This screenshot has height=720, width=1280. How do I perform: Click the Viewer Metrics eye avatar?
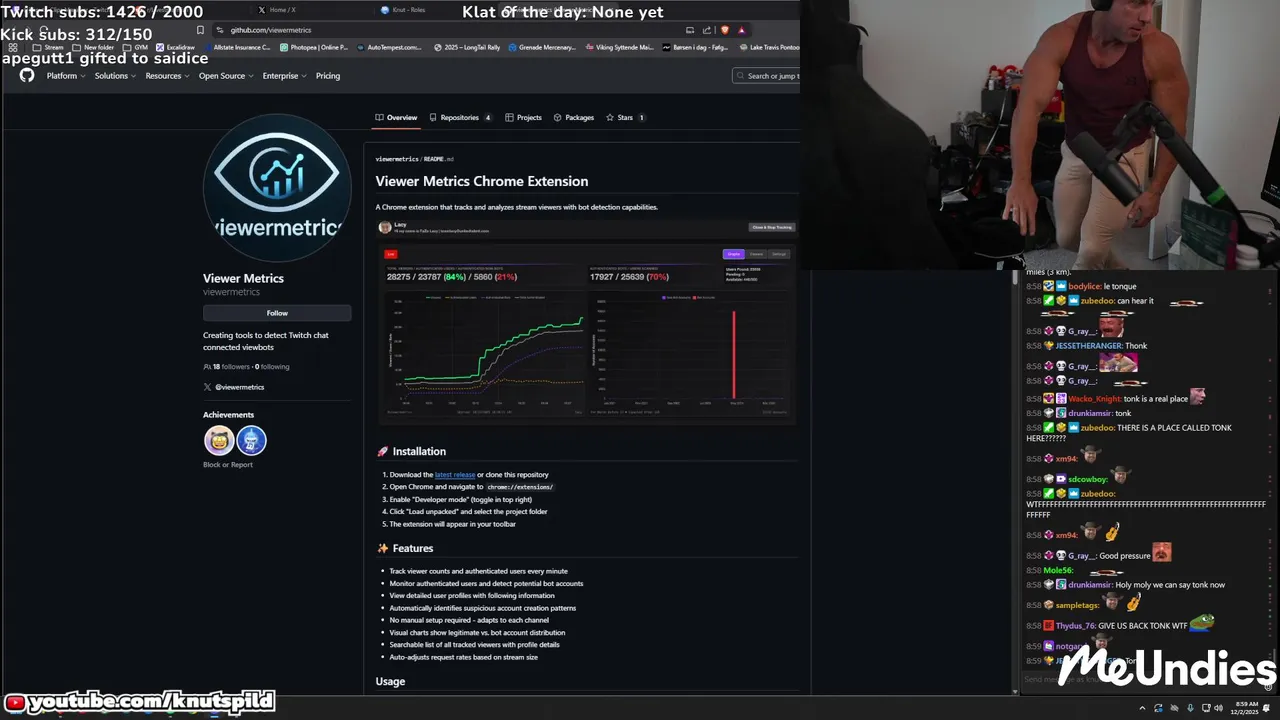click(x=277, y=187)
